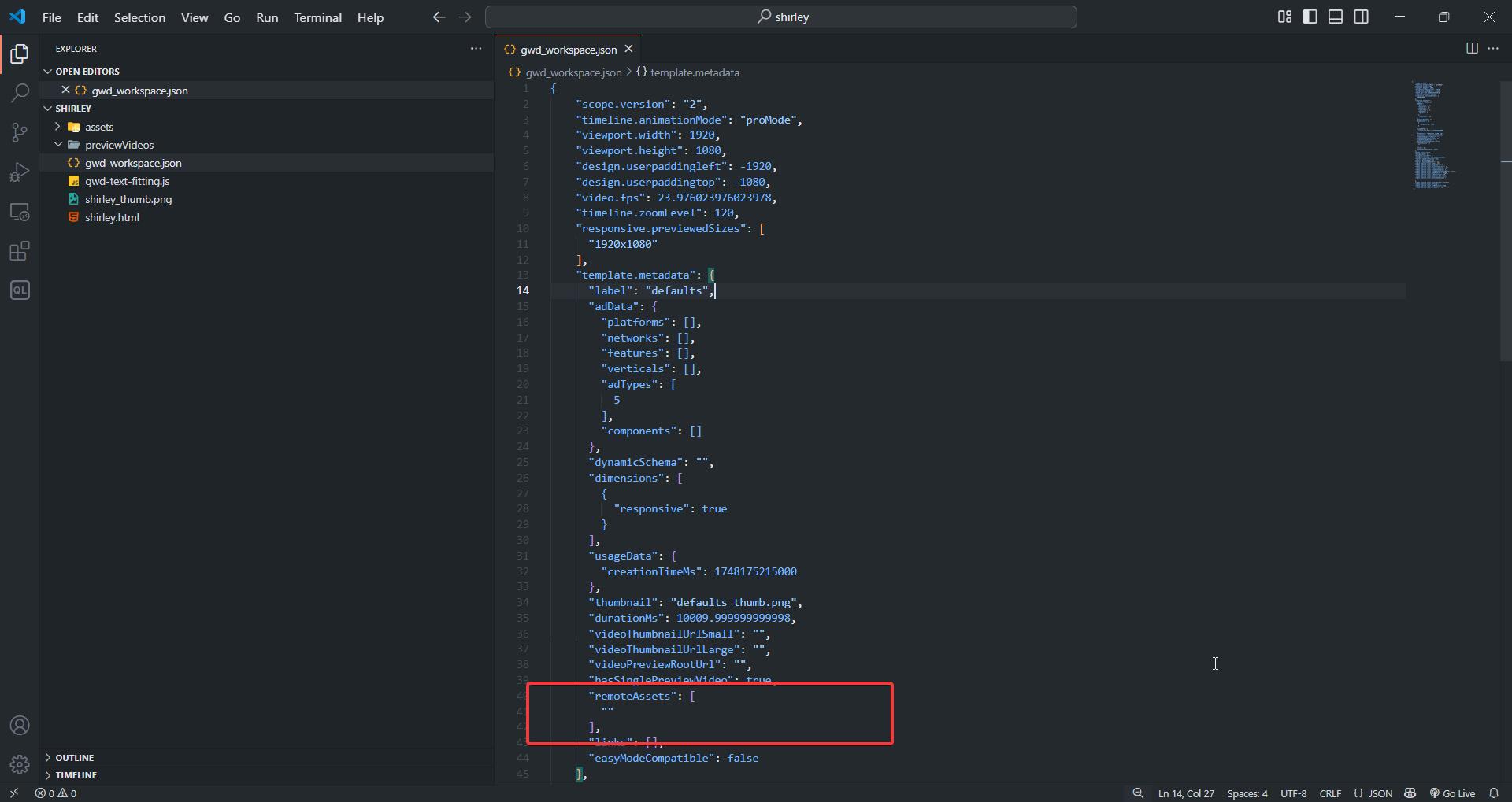Open the Selection menu
Screen dimensions: 1512x802
[139, 17]
